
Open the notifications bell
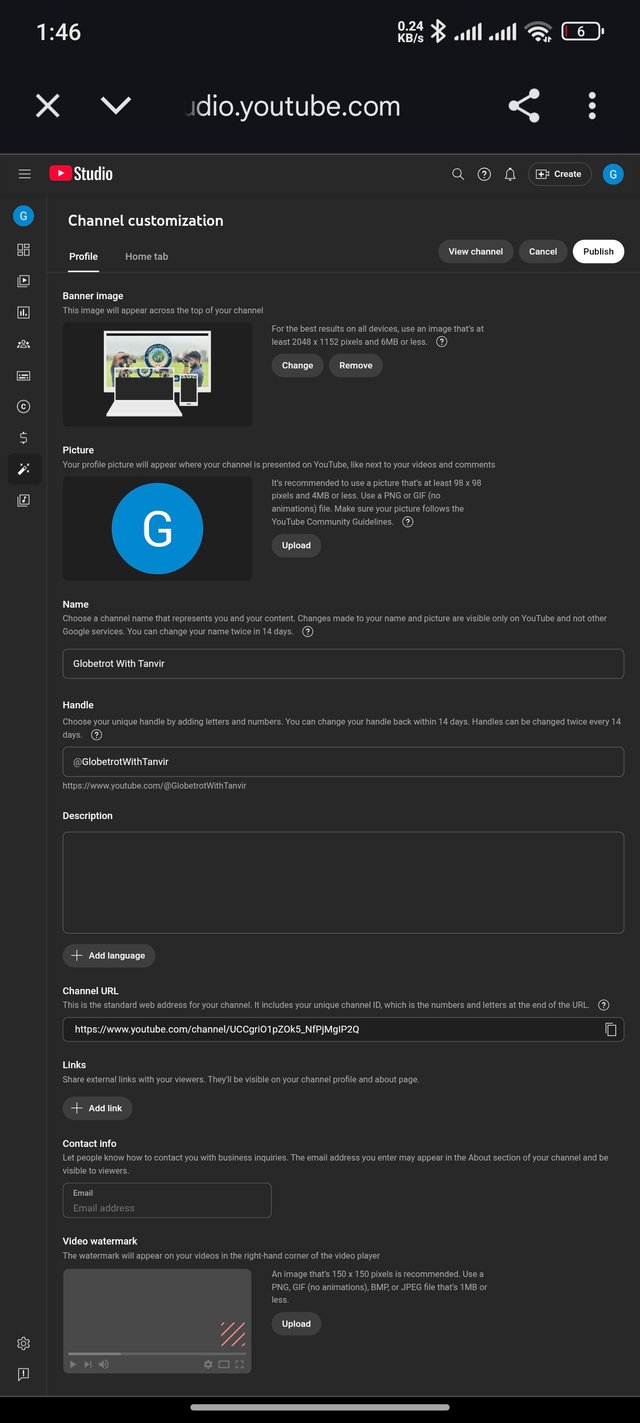[x=510, y=174]
